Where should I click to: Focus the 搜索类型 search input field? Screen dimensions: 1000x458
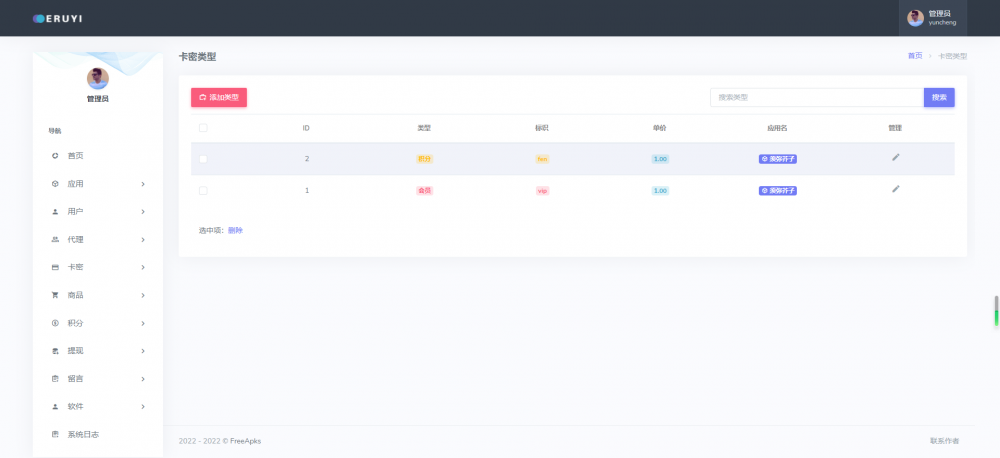coord(816,97)
